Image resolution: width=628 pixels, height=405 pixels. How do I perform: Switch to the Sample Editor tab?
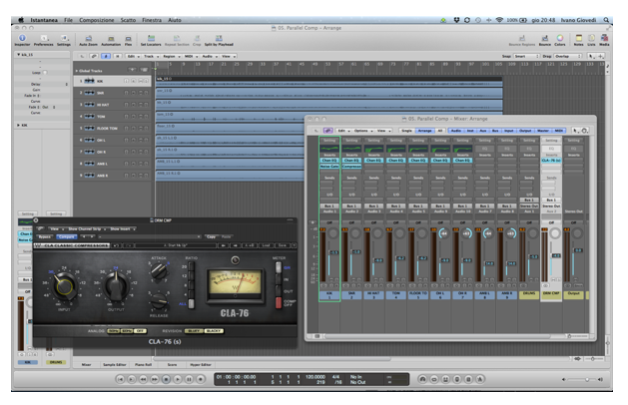(115, 365)
